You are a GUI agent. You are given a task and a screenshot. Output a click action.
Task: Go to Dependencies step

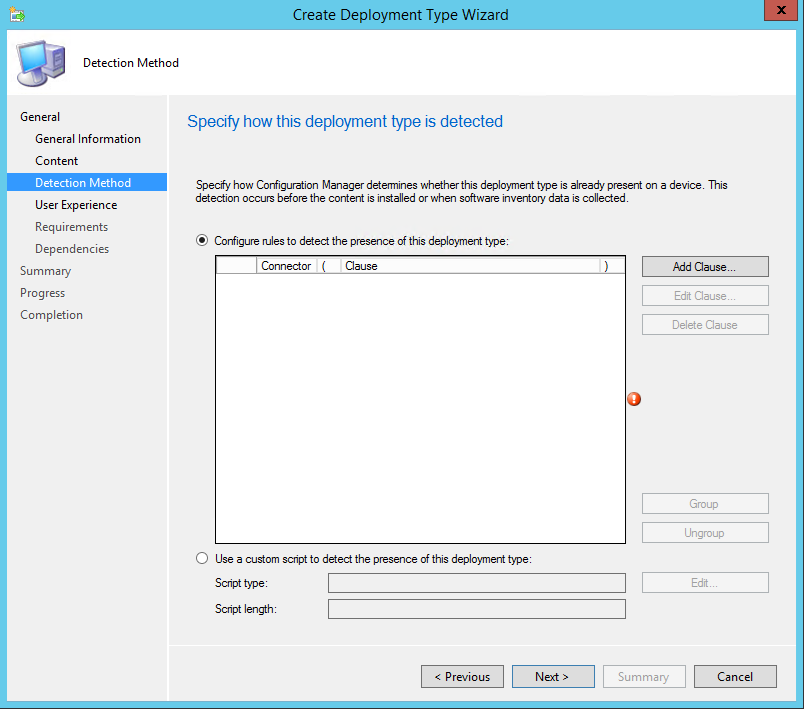tap(72, 249)
